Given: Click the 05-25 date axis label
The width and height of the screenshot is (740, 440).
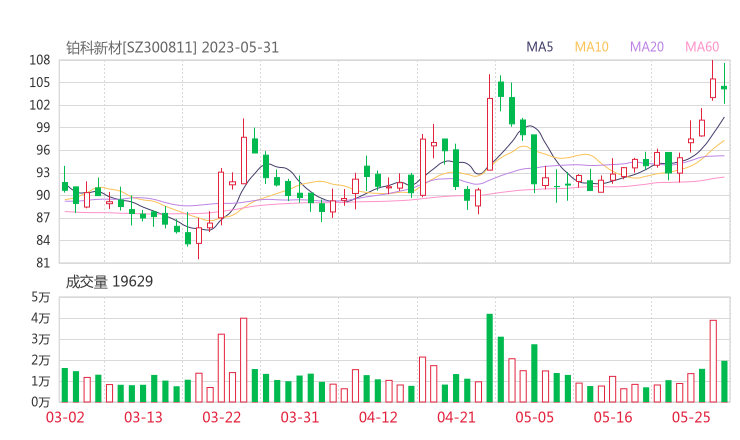Looking at the screenshot, I should (691, 417).
